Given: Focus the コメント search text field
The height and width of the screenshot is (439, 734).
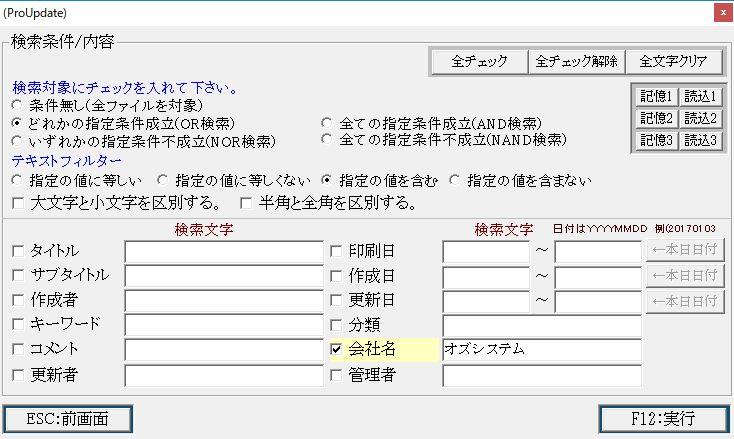Looking at the screenshot, I should click(224, 351).
